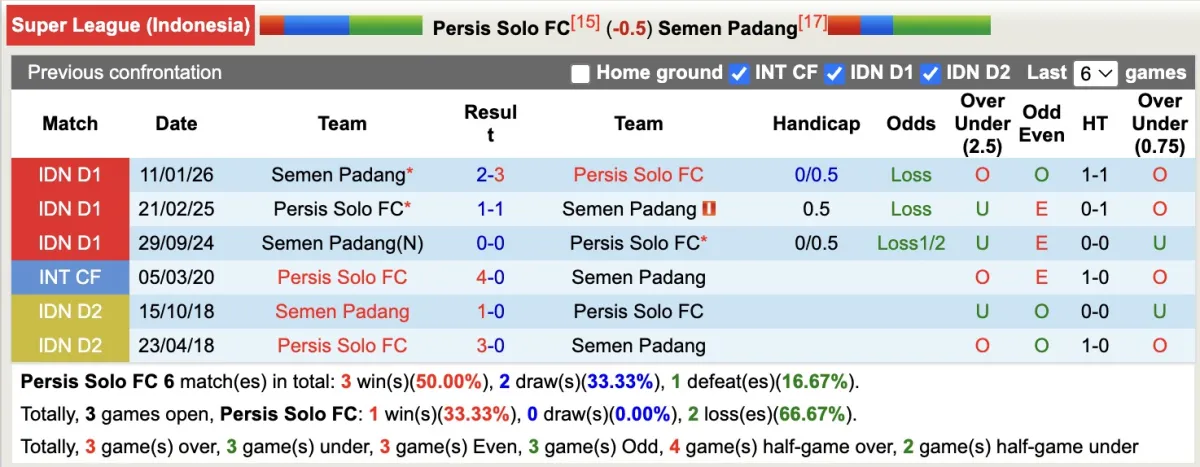Image resolution: width=1200 pixels, height=467 pixels.
Task: Click the red card icon beside Semen Padang
Action: point(710,209)
